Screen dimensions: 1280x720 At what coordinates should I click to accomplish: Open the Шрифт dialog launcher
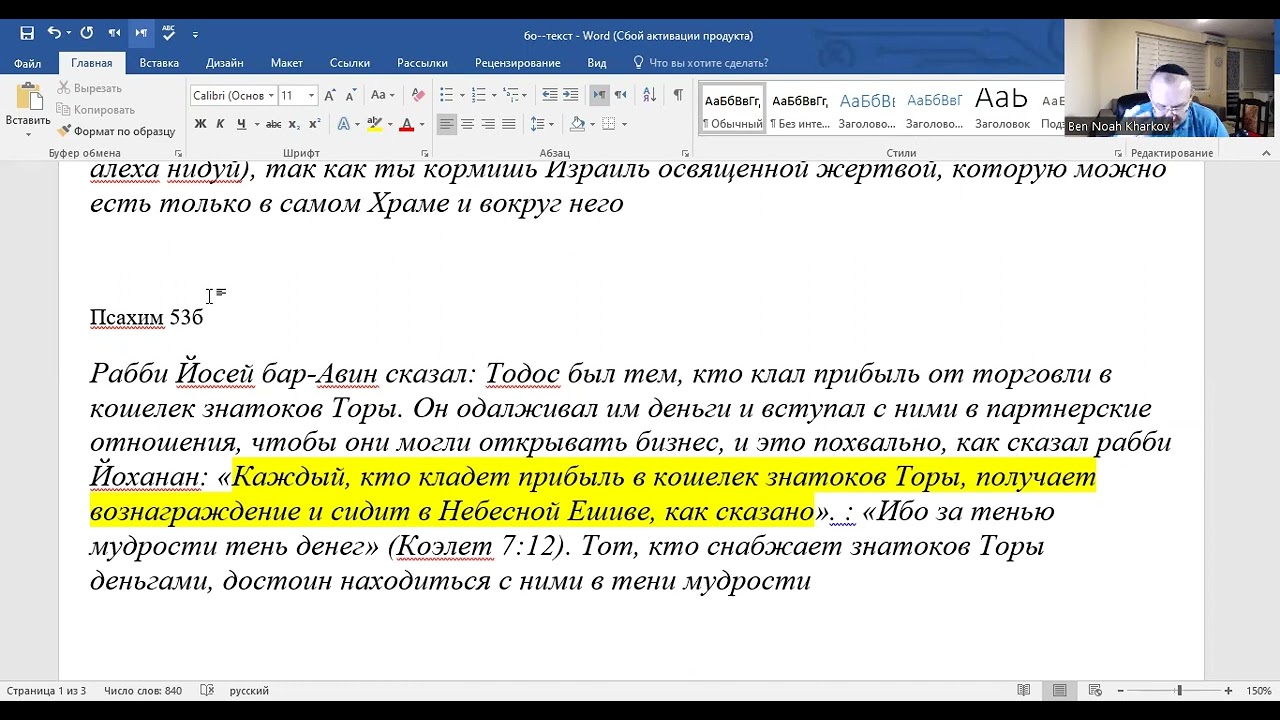pyautogui.click(x=425, y=153)
